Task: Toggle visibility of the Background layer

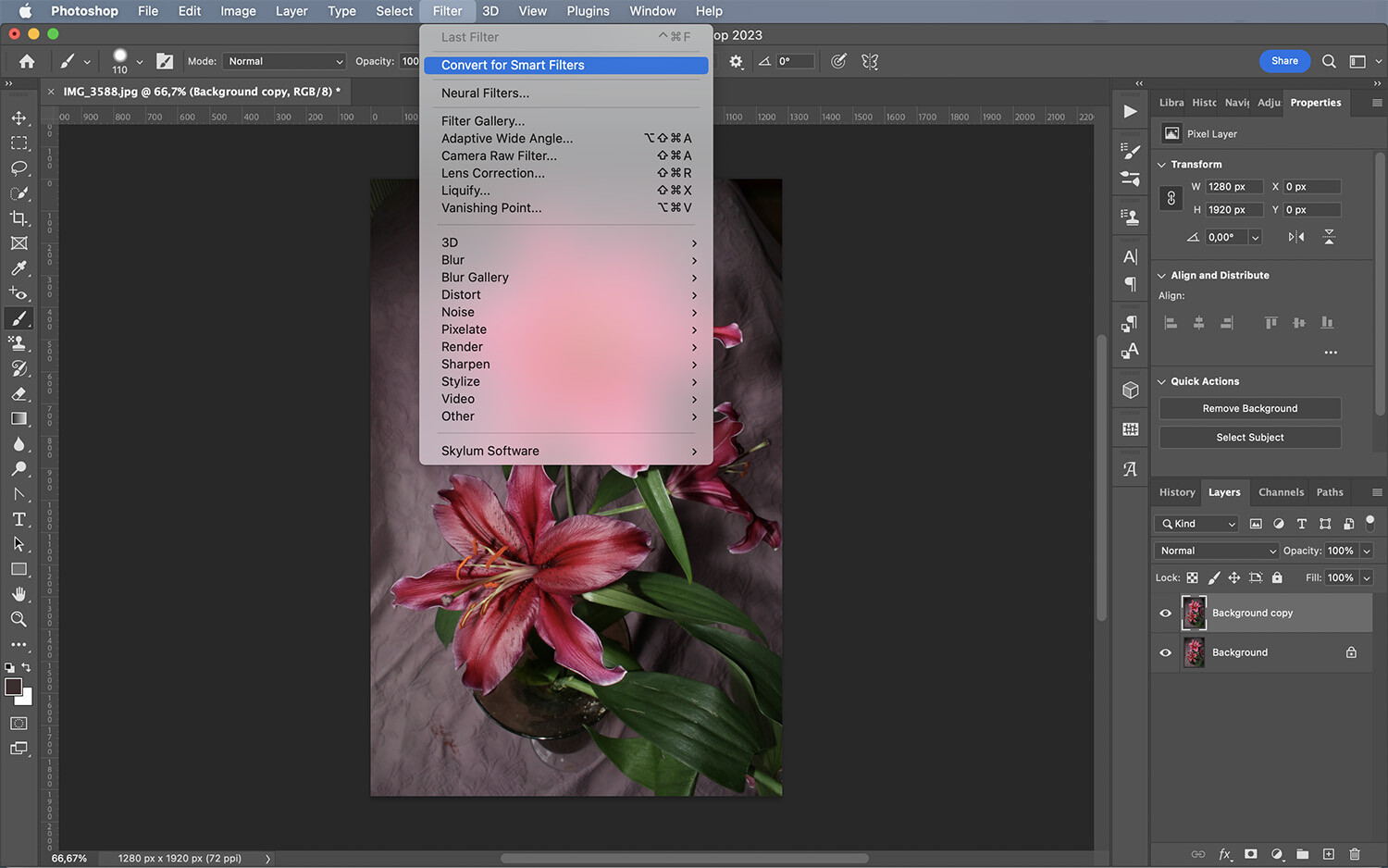Action: 1165,652
